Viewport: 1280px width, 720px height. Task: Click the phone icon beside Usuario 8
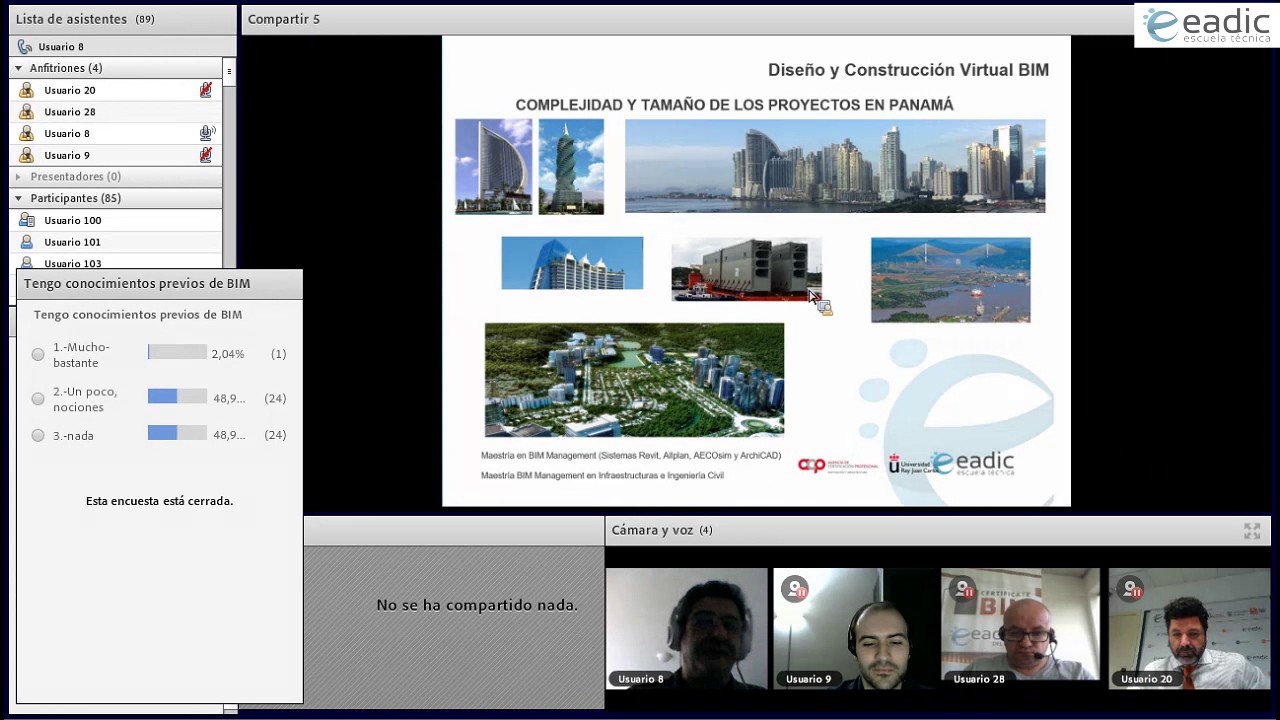click(x=26, y=47)
